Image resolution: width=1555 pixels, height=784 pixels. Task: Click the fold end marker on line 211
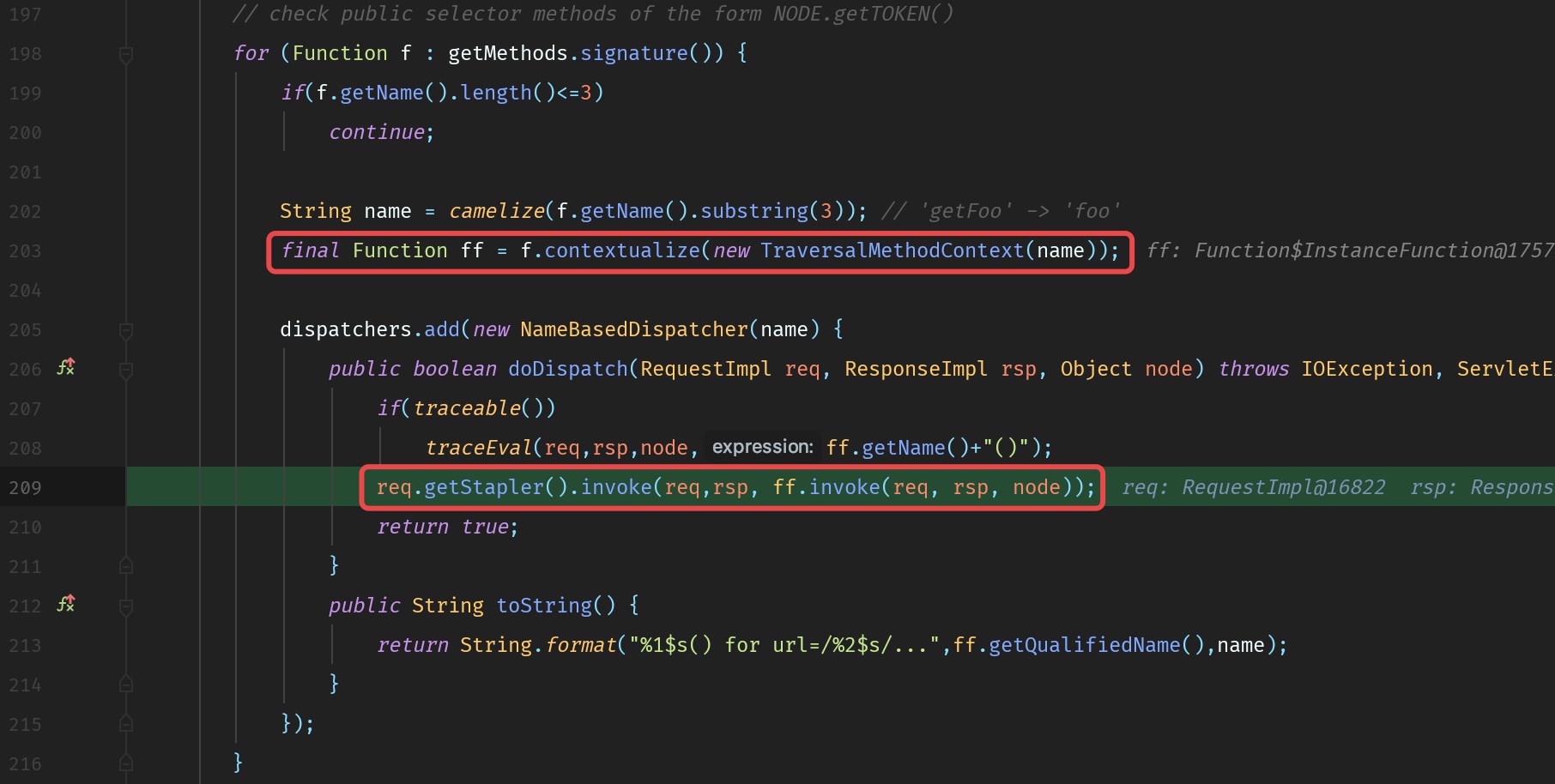(x=126, y=565)
